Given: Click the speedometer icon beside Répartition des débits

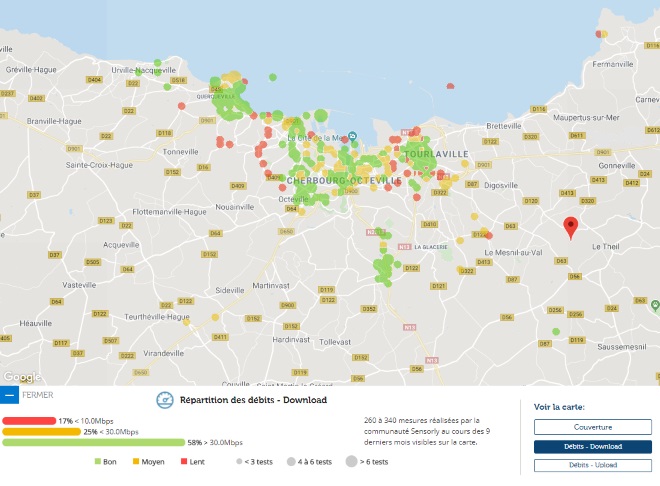Looking at the screenshot, I should pos(165,400).
